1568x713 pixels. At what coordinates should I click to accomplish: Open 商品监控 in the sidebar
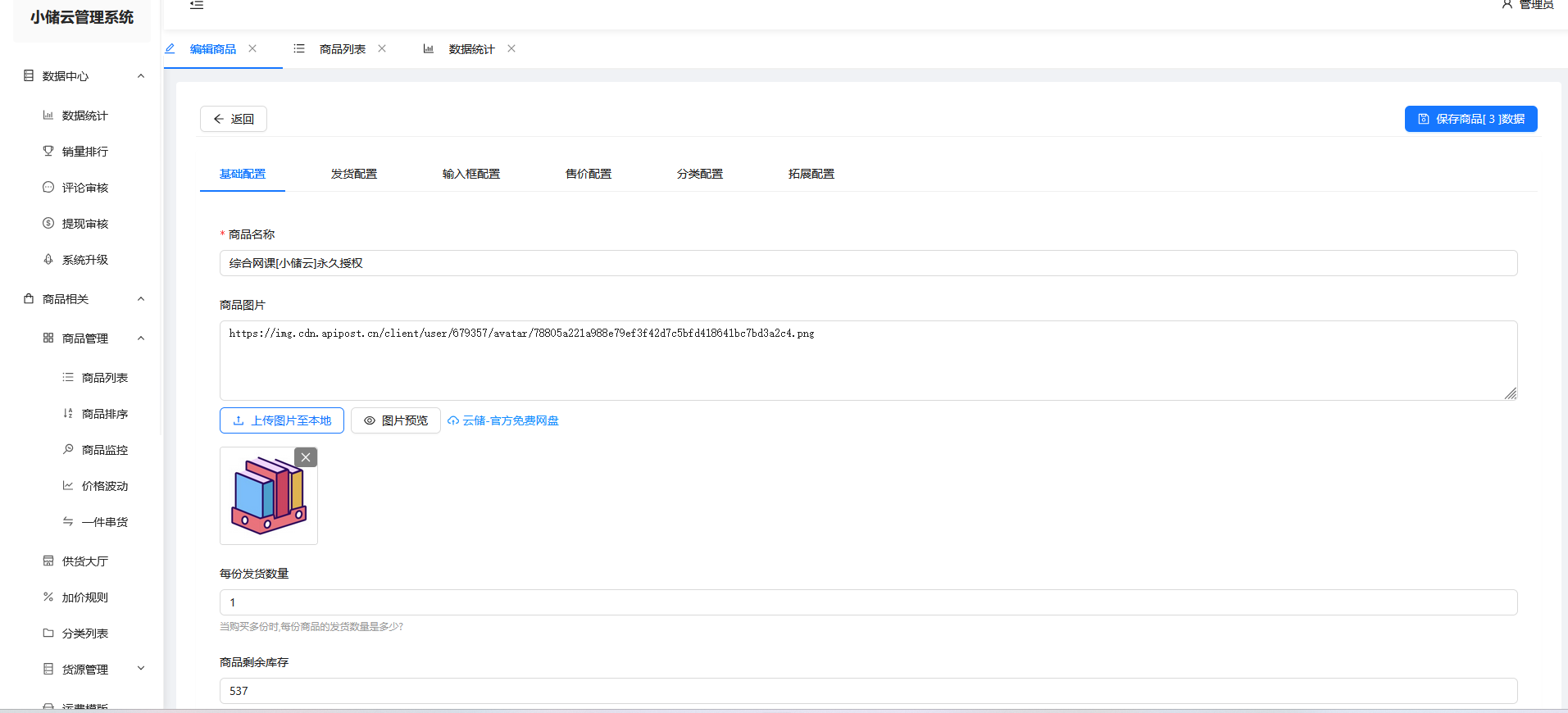click(x=104, y=450)
